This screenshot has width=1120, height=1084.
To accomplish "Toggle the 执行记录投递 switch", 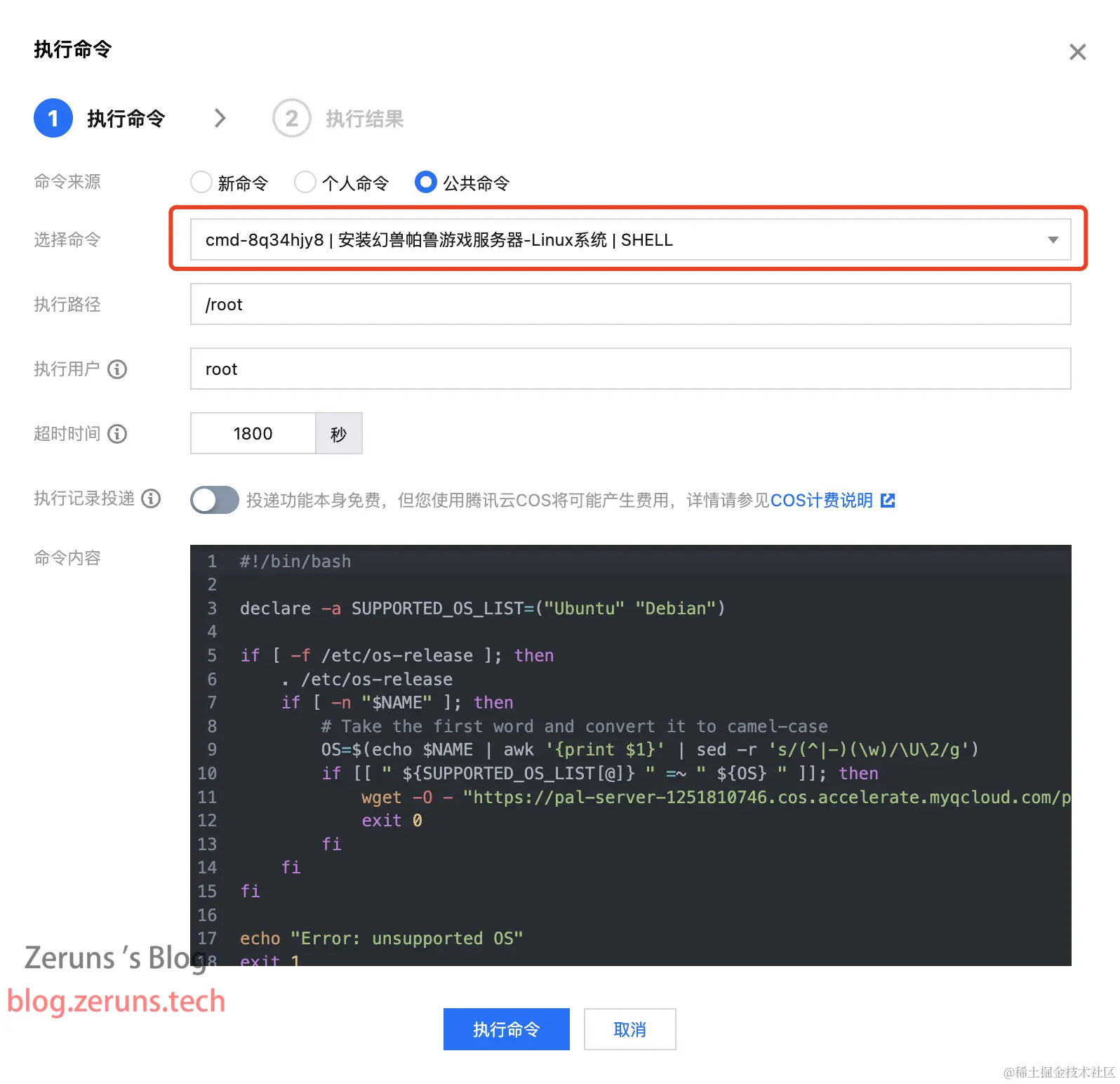I will (215, 500).
